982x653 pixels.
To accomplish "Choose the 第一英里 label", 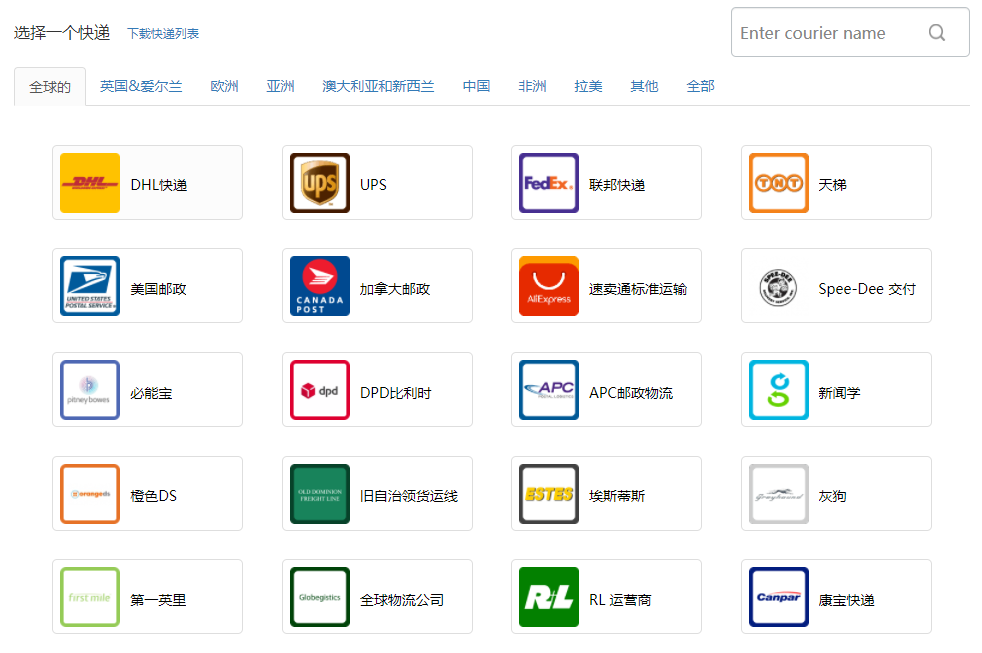I will [158, 600].
